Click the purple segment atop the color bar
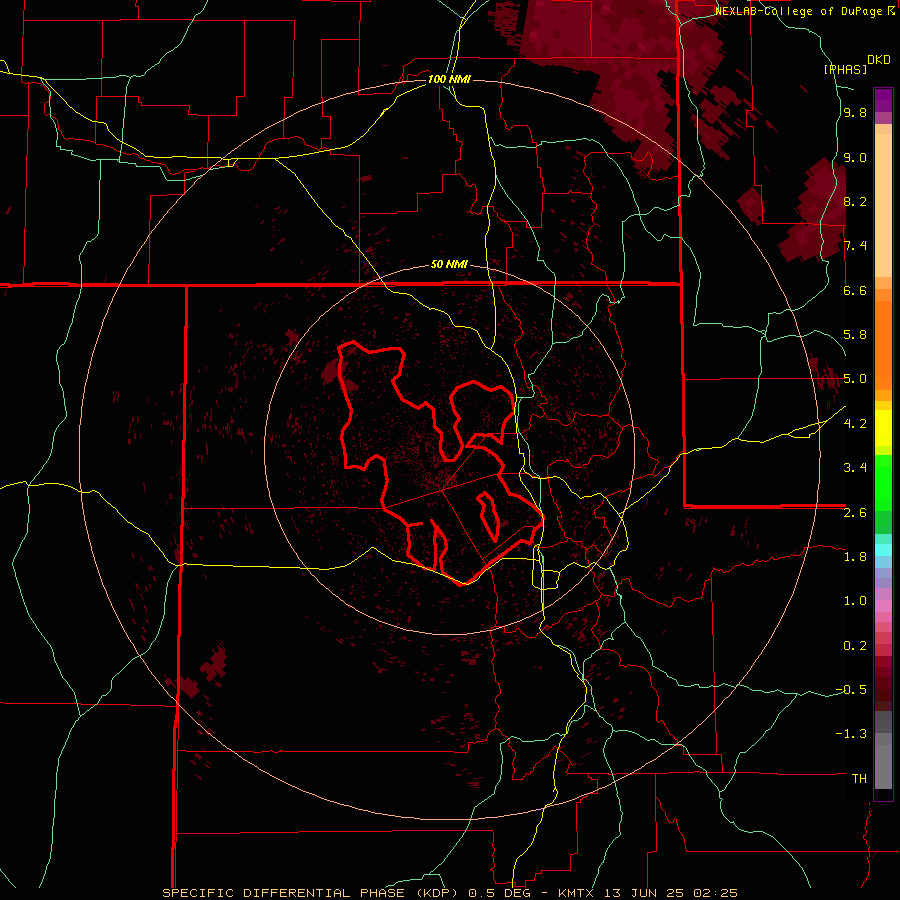This screenshot has width=900, height=900. [x=883, y=100]
